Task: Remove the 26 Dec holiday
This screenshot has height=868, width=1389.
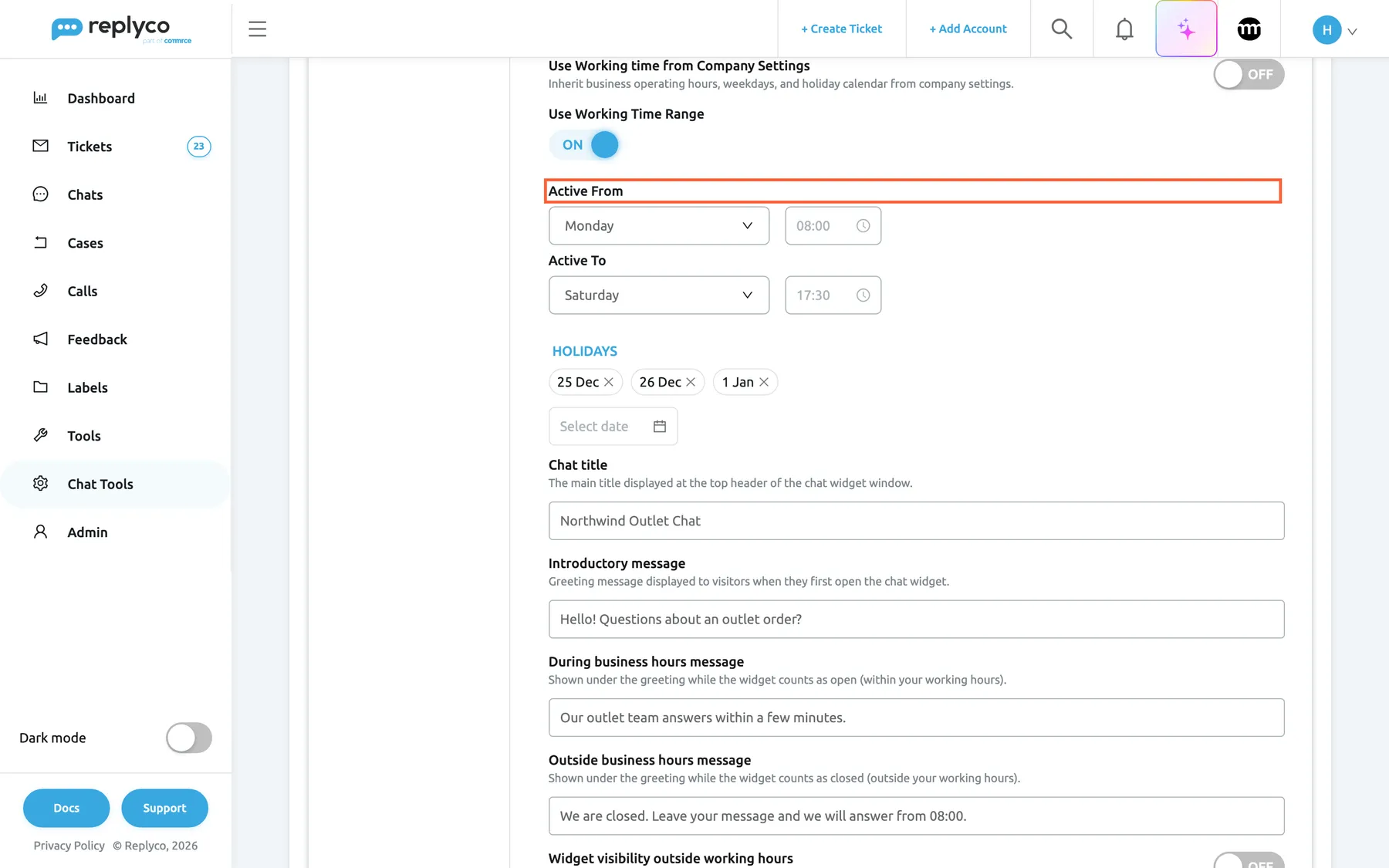Action: point(690,382)
